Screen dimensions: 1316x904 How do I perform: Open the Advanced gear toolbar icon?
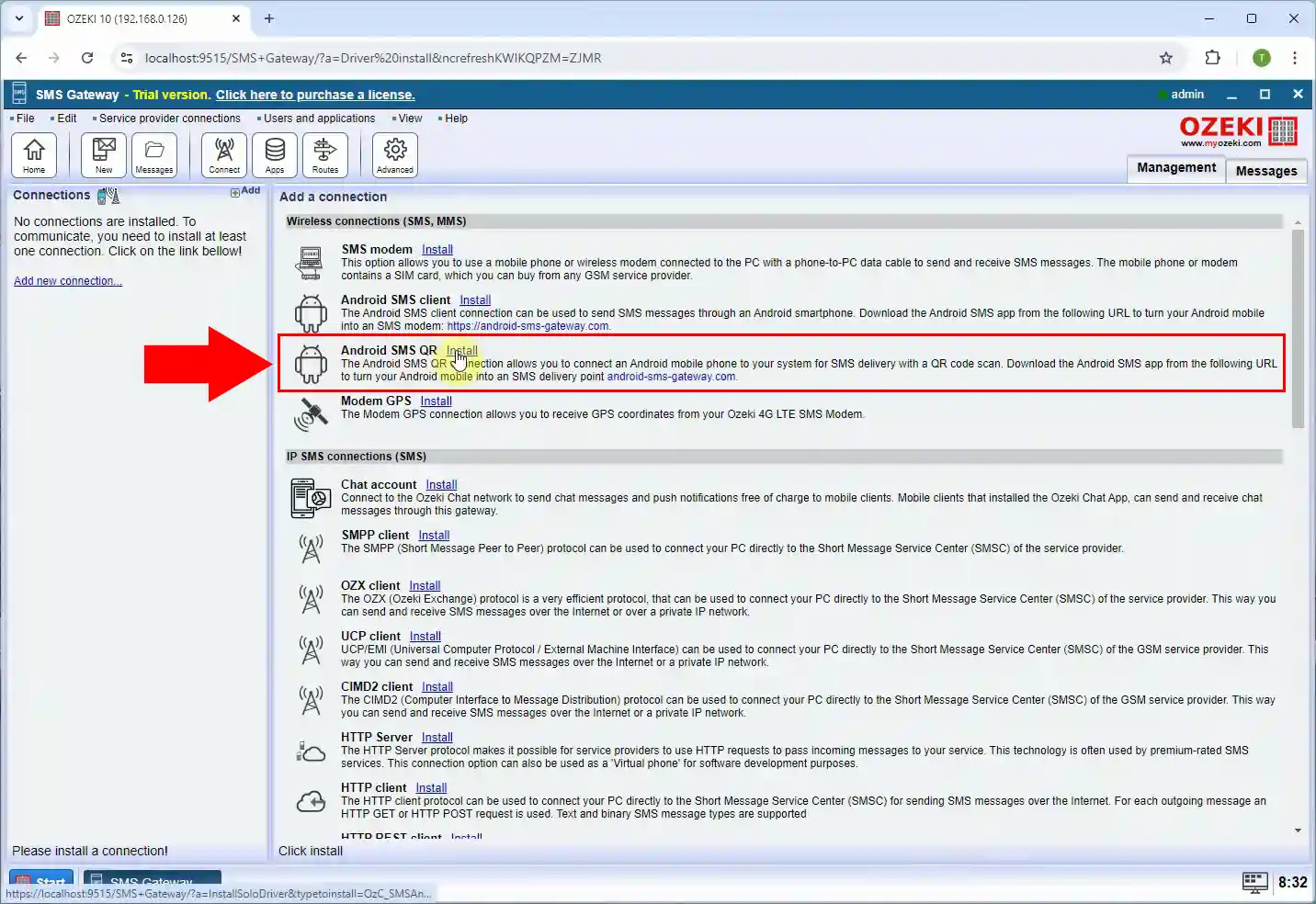click(x=395, y=154)
